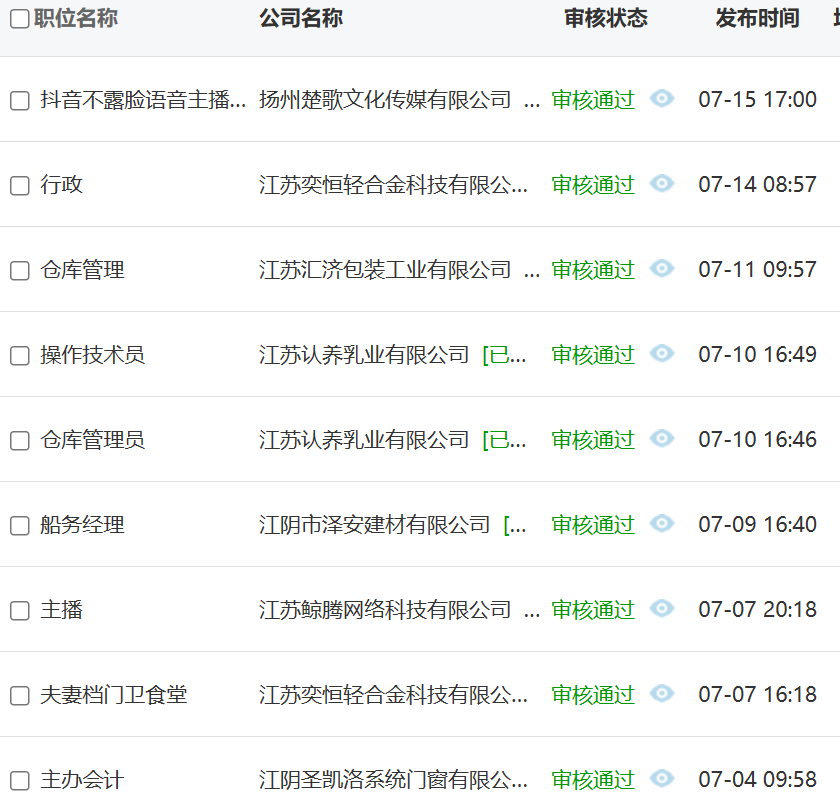This screenshot has width=840, height=807.
Task: Tick the checkbox for 行政 job
Action: tap(20, 185)
